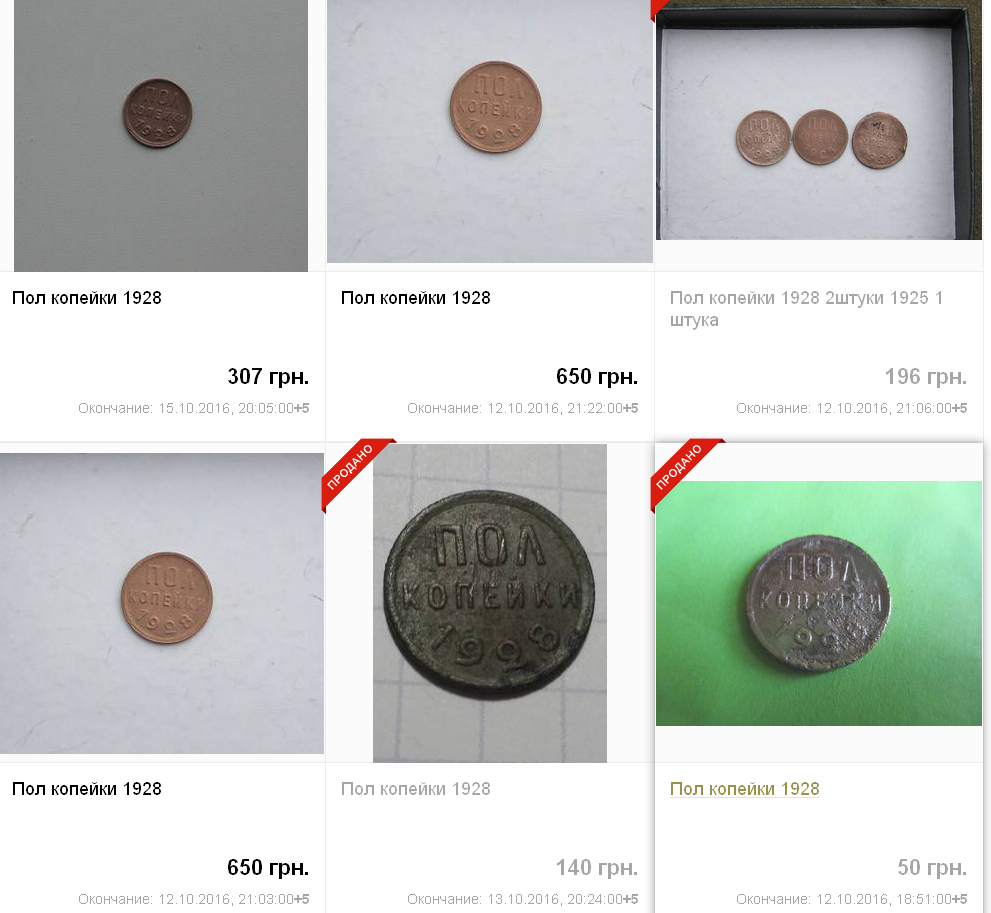The image size is (991, 913).
Task: Click end date 13.10.2016, 20:24:00
Action: pos(522,899)
